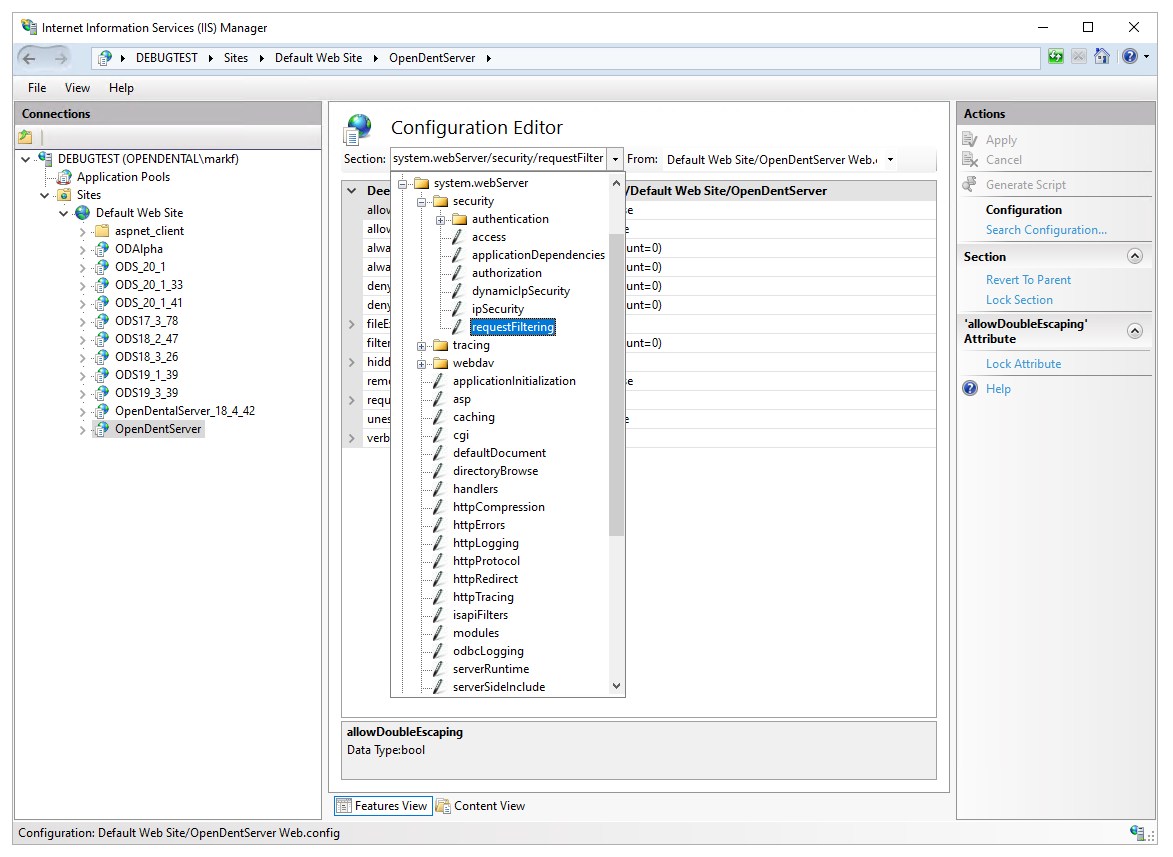Click the Section path input field
The image size is (1173, 857).
click(x=498, y=159)
